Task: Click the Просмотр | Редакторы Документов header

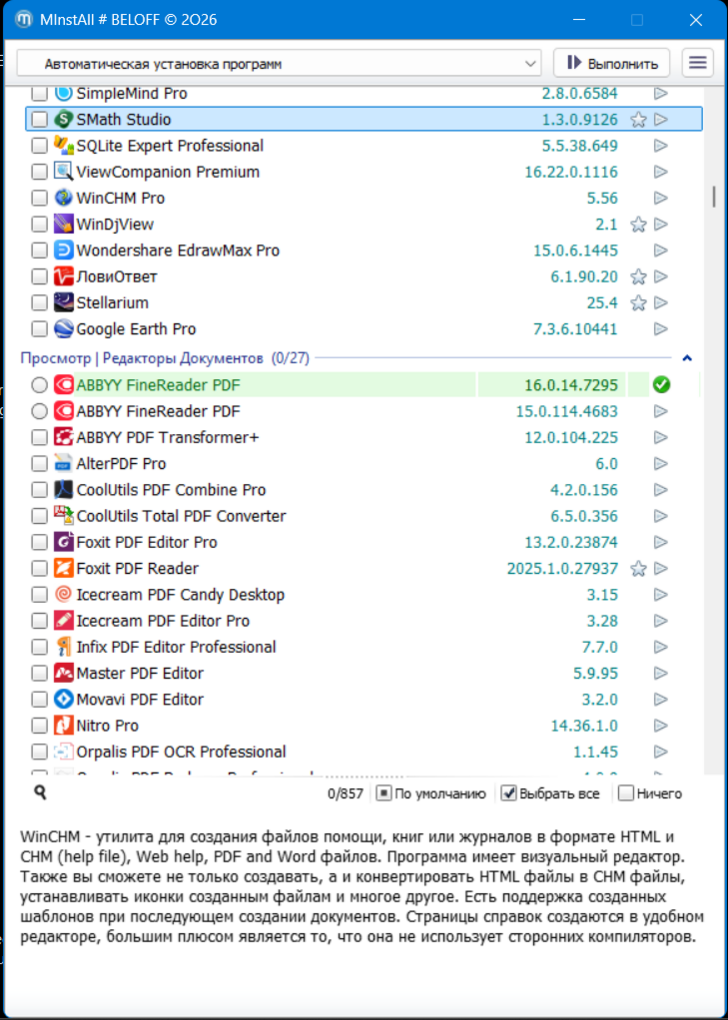Action: (165, 358)
